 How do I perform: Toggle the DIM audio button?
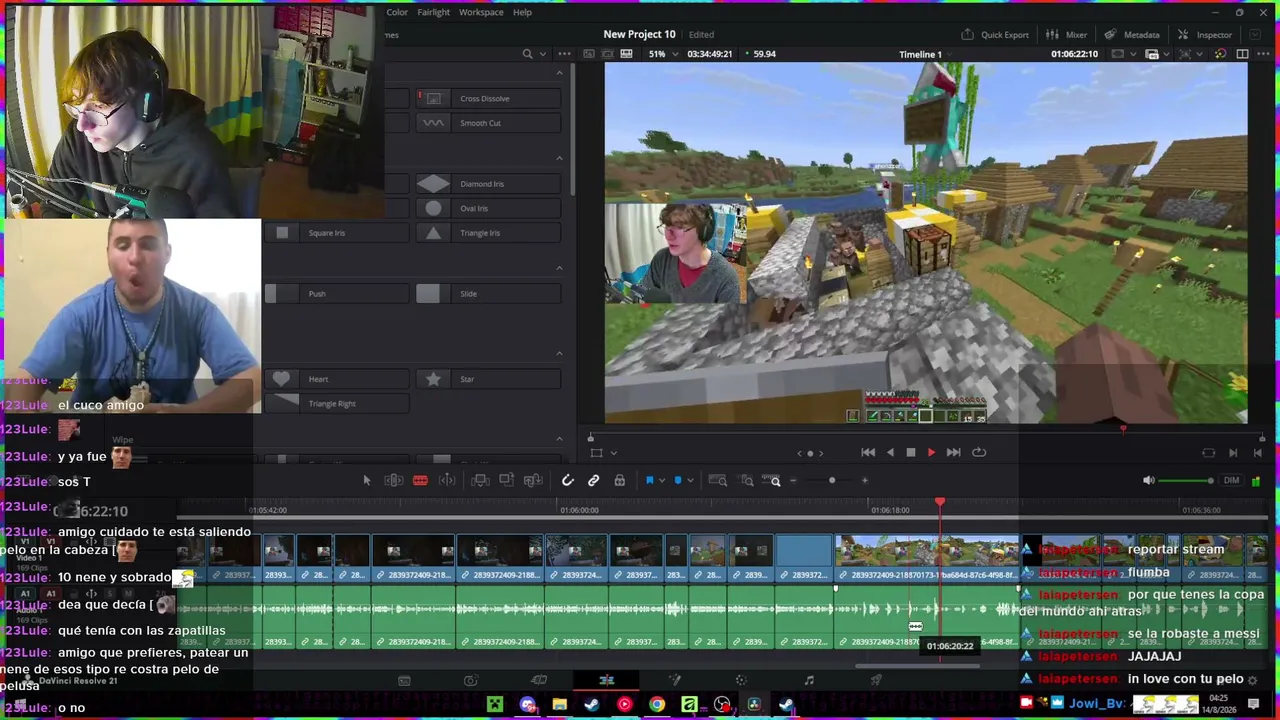(x=1231, y=481)
